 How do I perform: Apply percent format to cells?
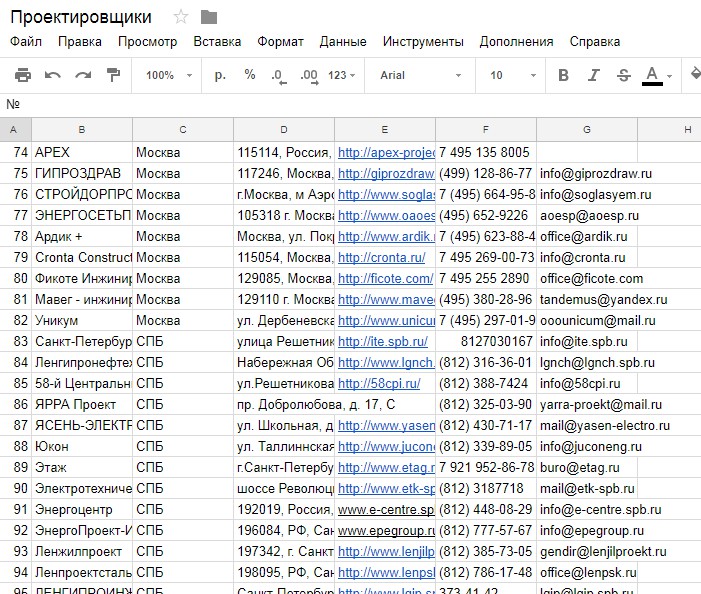click(250, 75)
